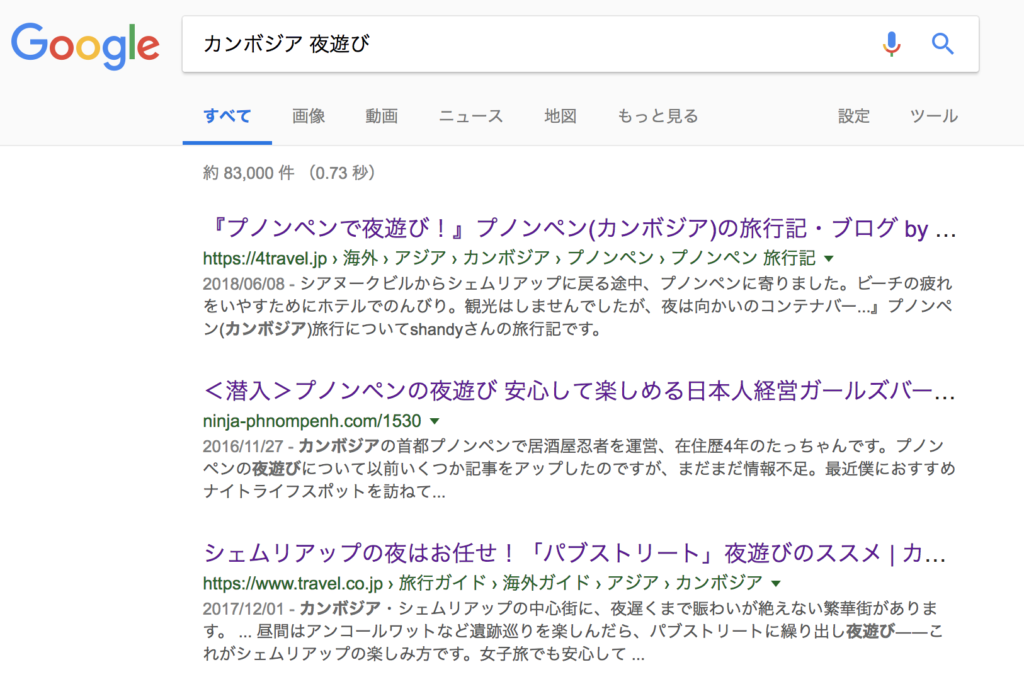
Task: Focus the search box containing カンボジア 夜遊び
Action: pyautogui.click(x=580, y=44)
